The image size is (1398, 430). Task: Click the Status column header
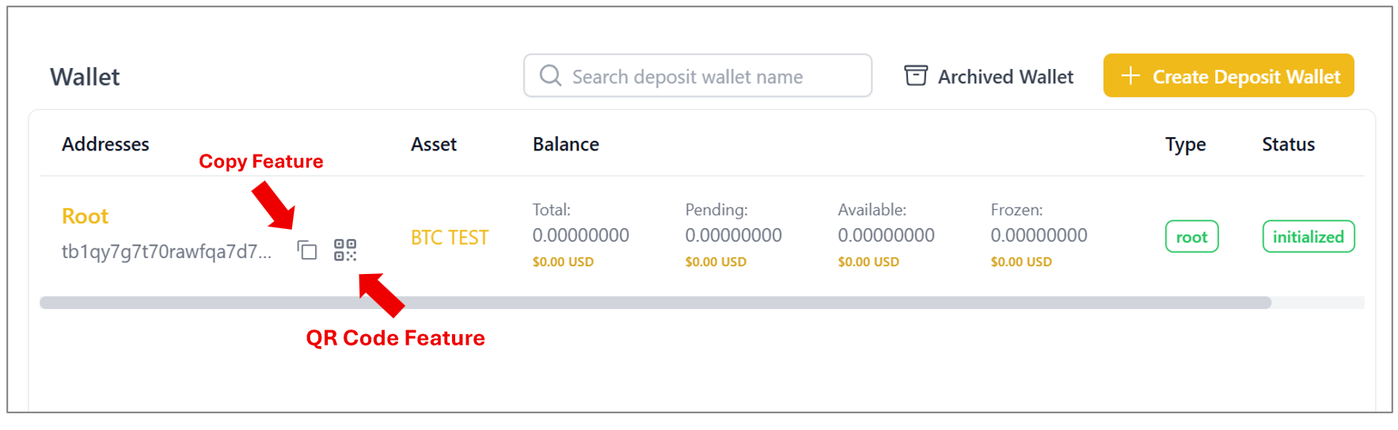click(x=1289, y=144)
